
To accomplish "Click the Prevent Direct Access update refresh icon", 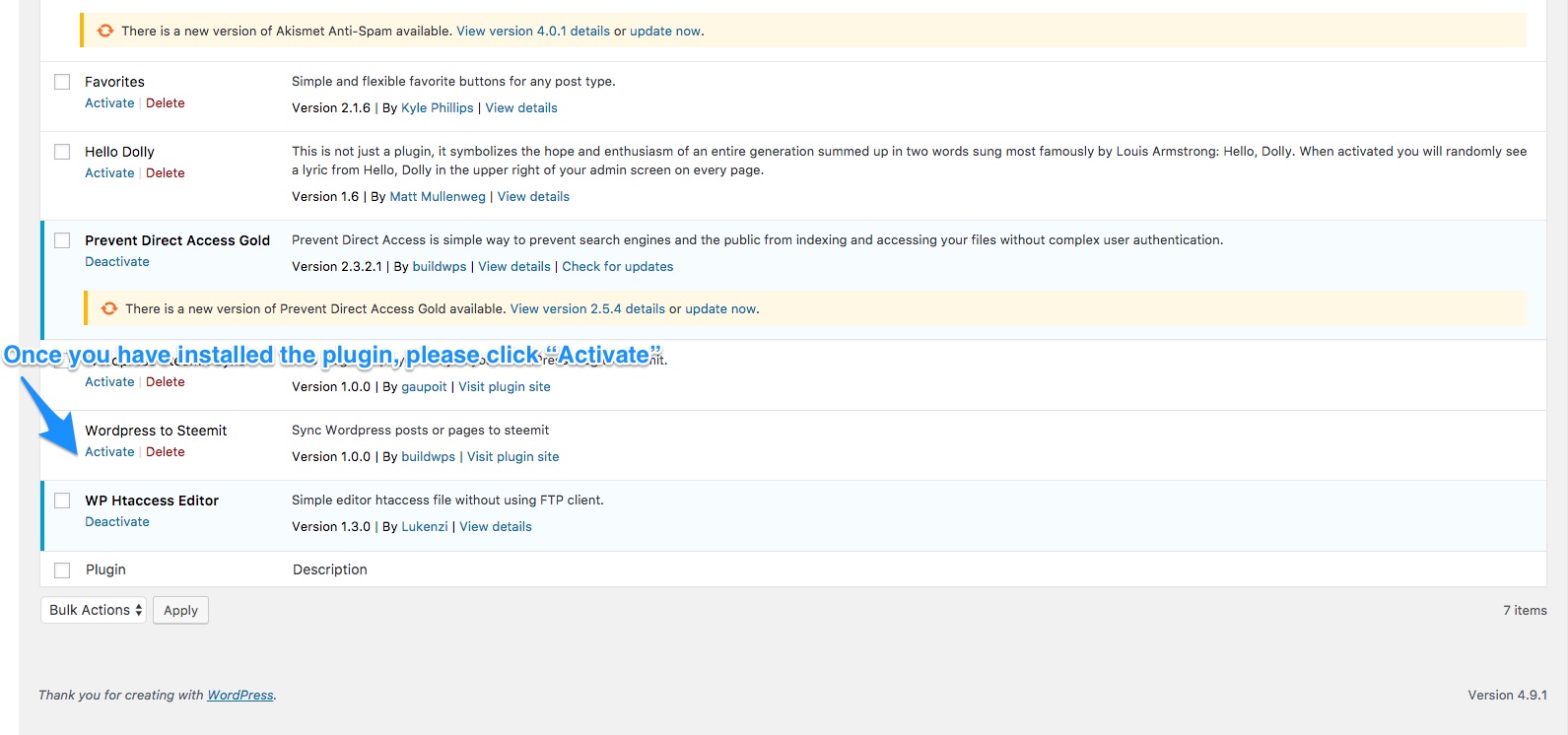I will coord(109,308).
